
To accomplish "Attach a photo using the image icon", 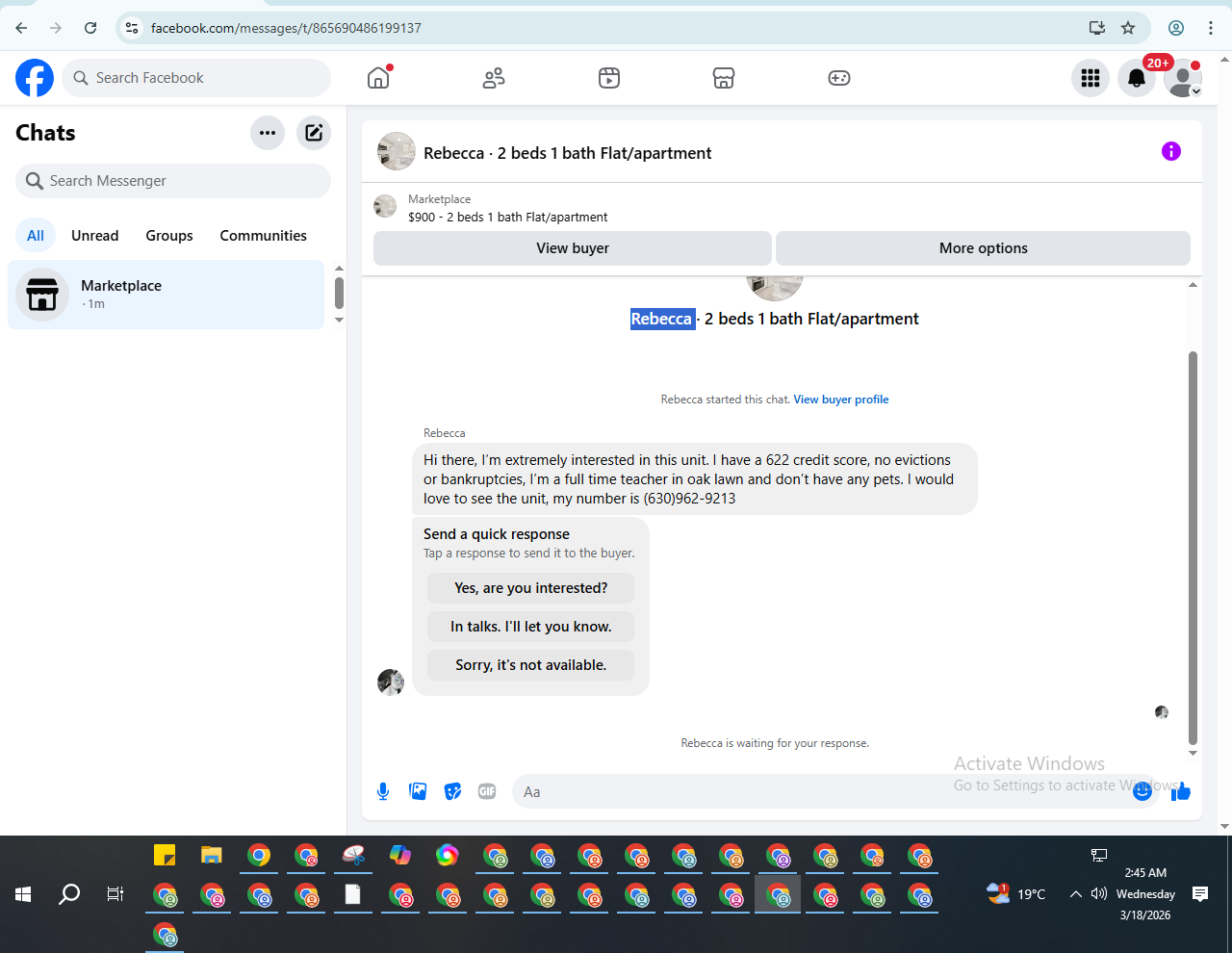I will 418,791.
